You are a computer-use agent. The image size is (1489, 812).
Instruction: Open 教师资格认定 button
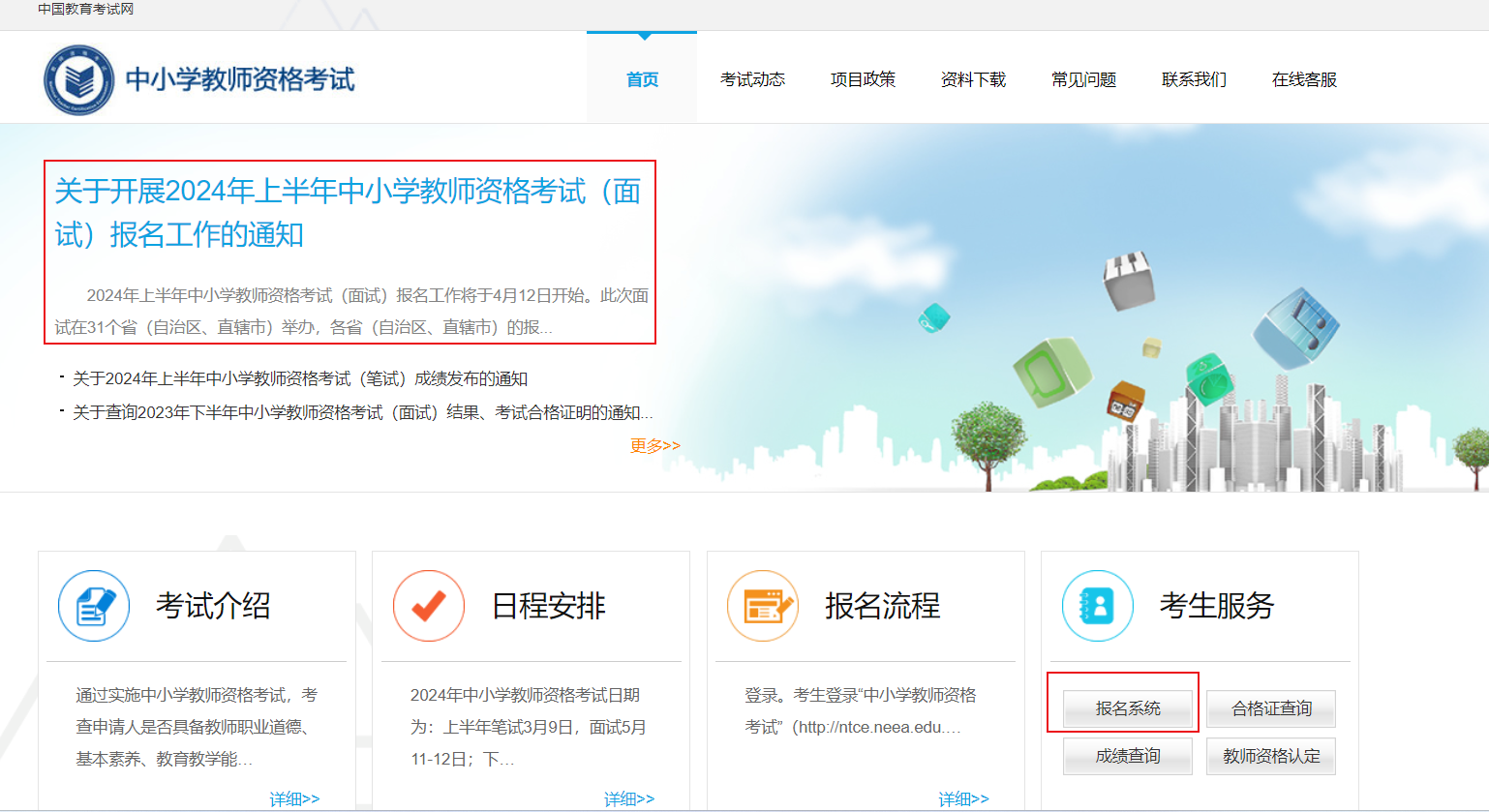point(1271,756)
